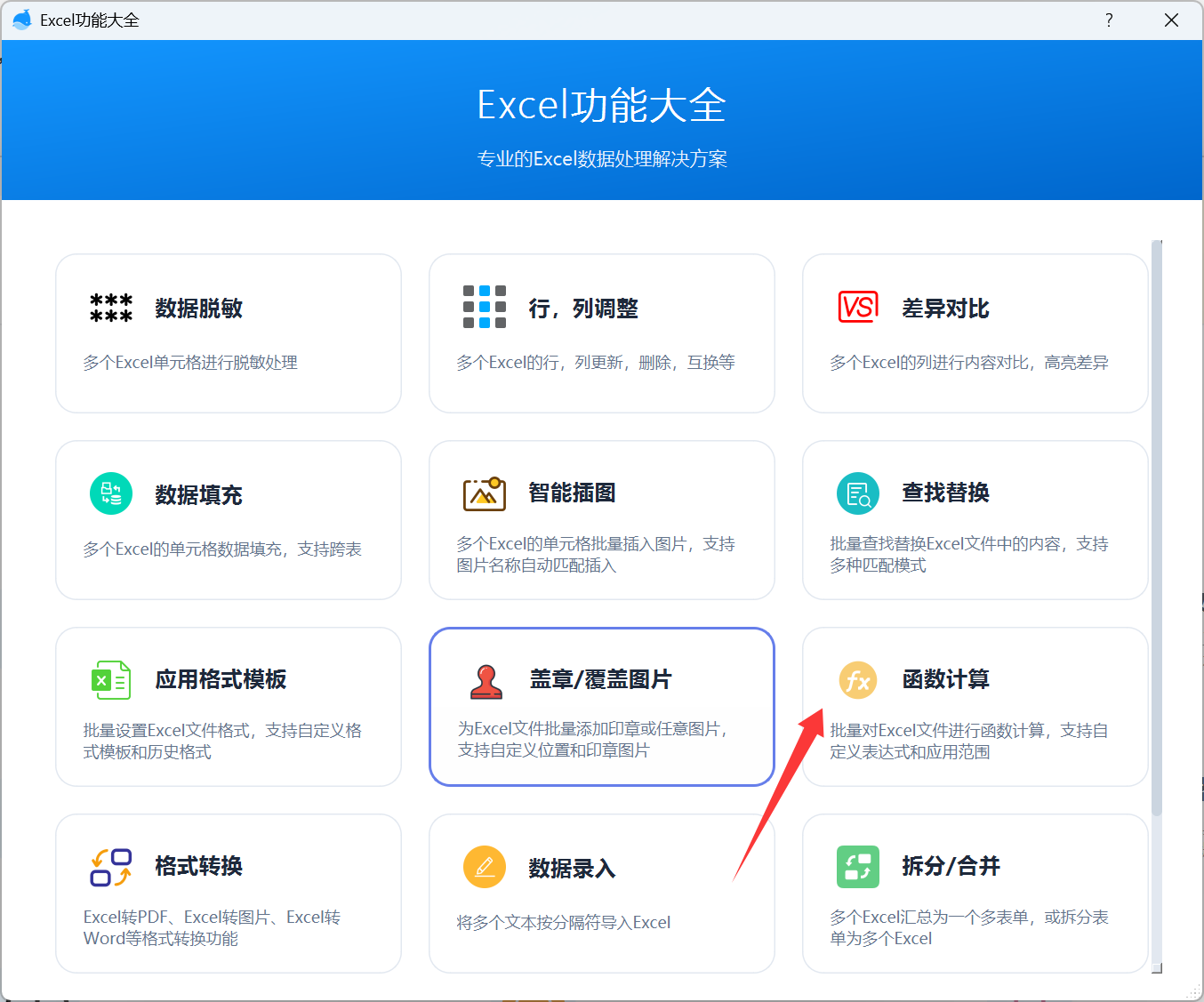Viewport: 1204px width, 1002px height.
Task: Click description starting 多个Excel的单元格批量插入图片
Action: [596, 555]
